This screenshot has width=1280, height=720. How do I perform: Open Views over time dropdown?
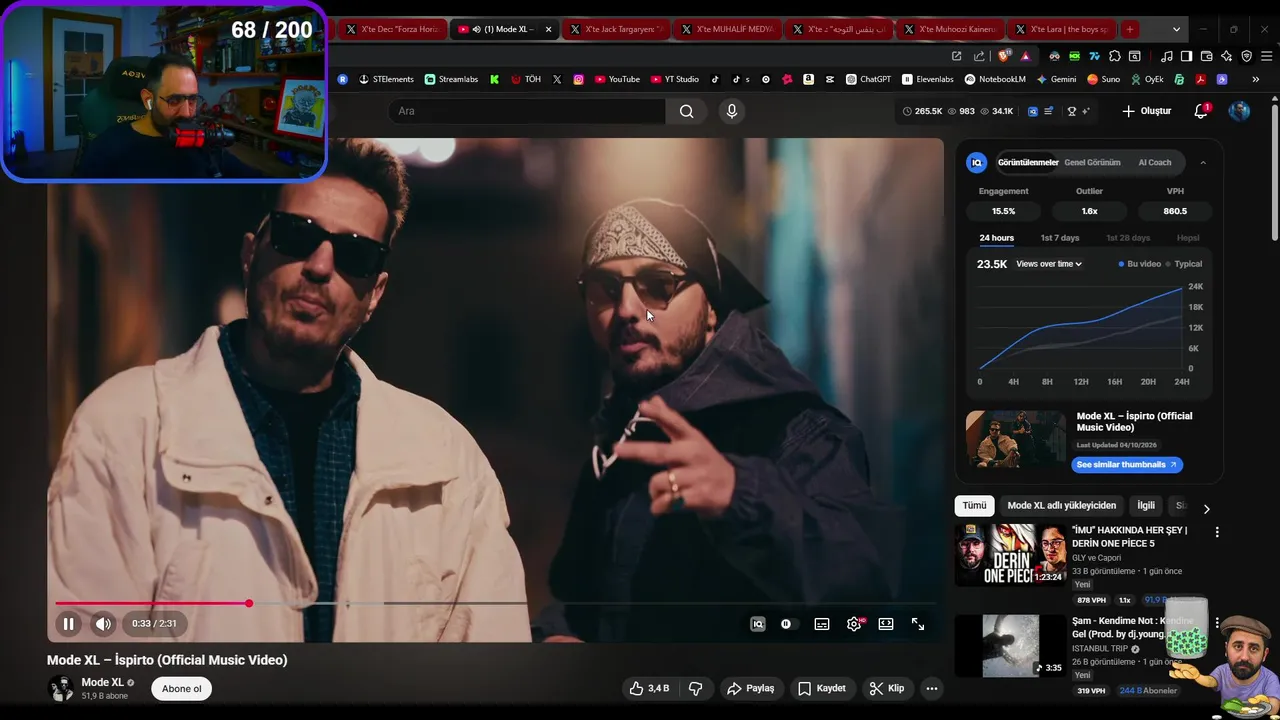[1049, 264]
